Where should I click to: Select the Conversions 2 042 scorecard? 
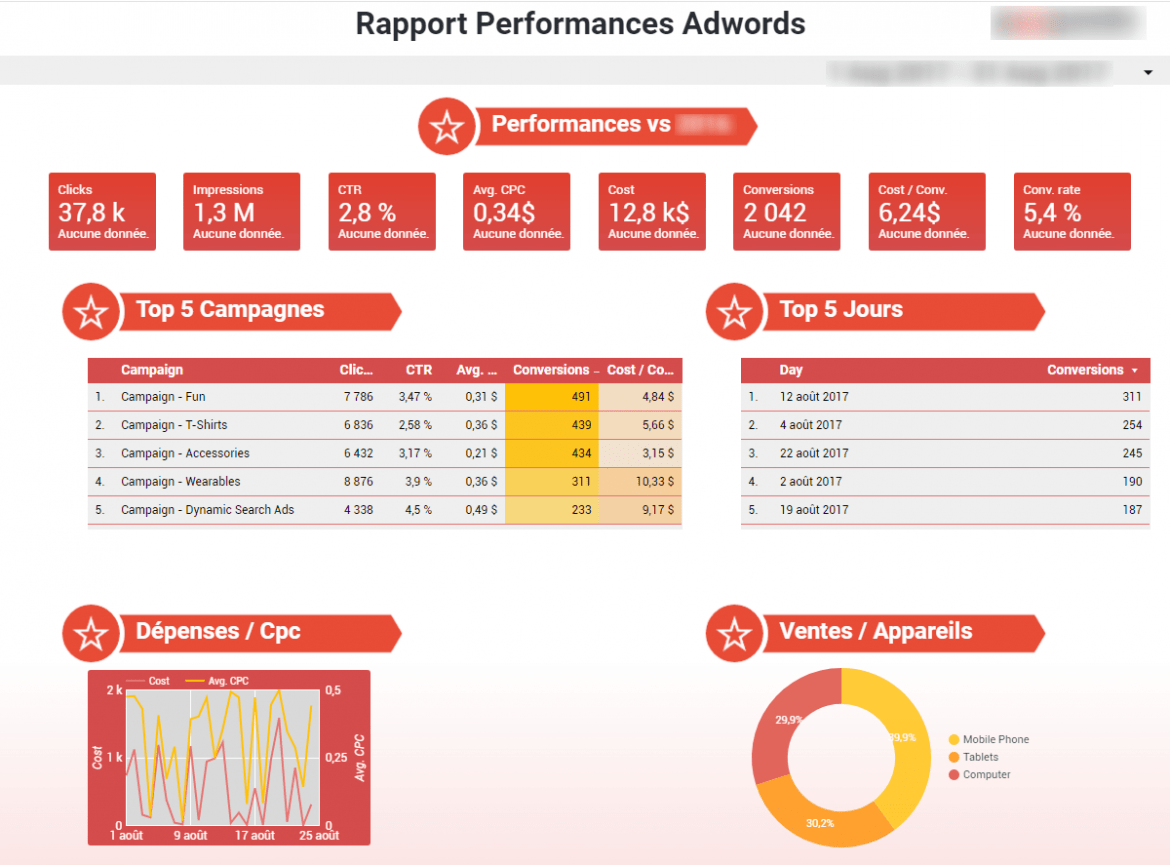tap(786, 212)
